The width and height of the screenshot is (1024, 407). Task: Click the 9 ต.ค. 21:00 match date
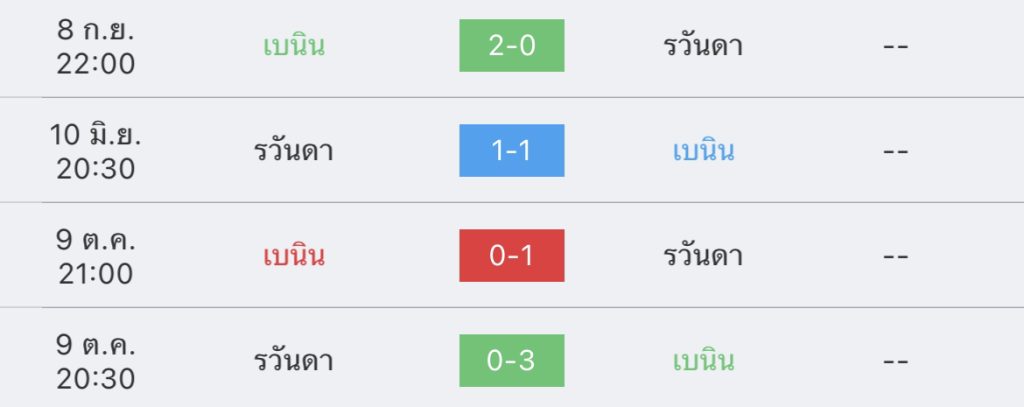(x=96, y=256)
